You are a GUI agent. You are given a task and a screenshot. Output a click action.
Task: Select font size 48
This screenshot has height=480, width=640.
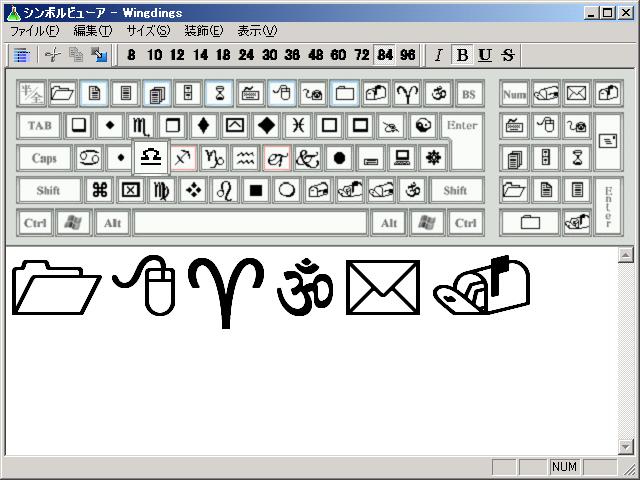click(316, 55)
